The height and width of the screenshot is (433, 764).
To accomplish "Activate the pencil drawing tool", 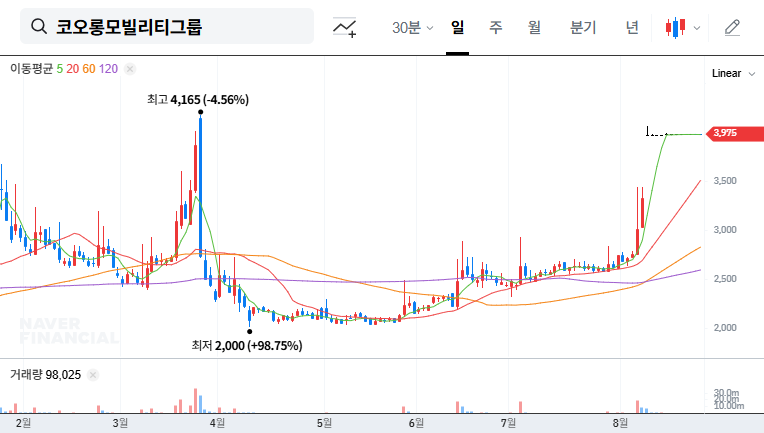I will (x=732, y=28).
